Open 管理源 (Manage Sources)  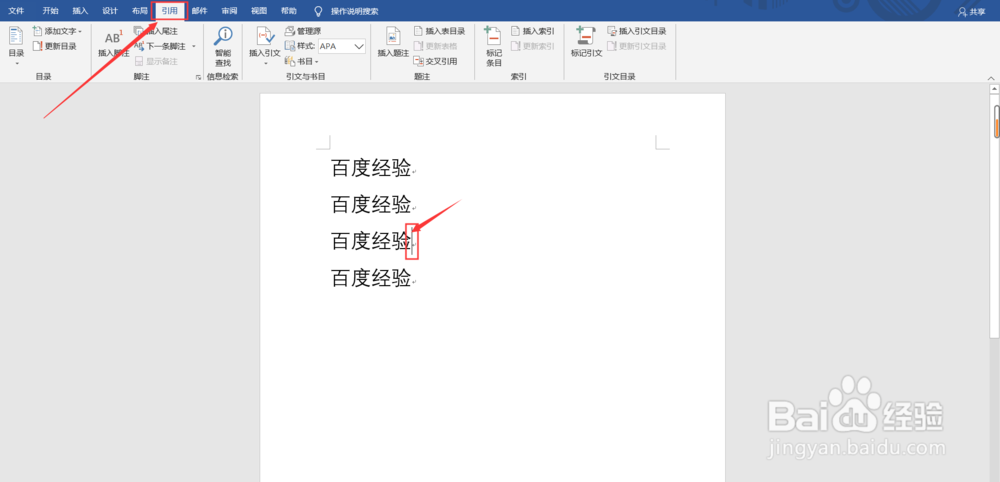coord(303,31)
